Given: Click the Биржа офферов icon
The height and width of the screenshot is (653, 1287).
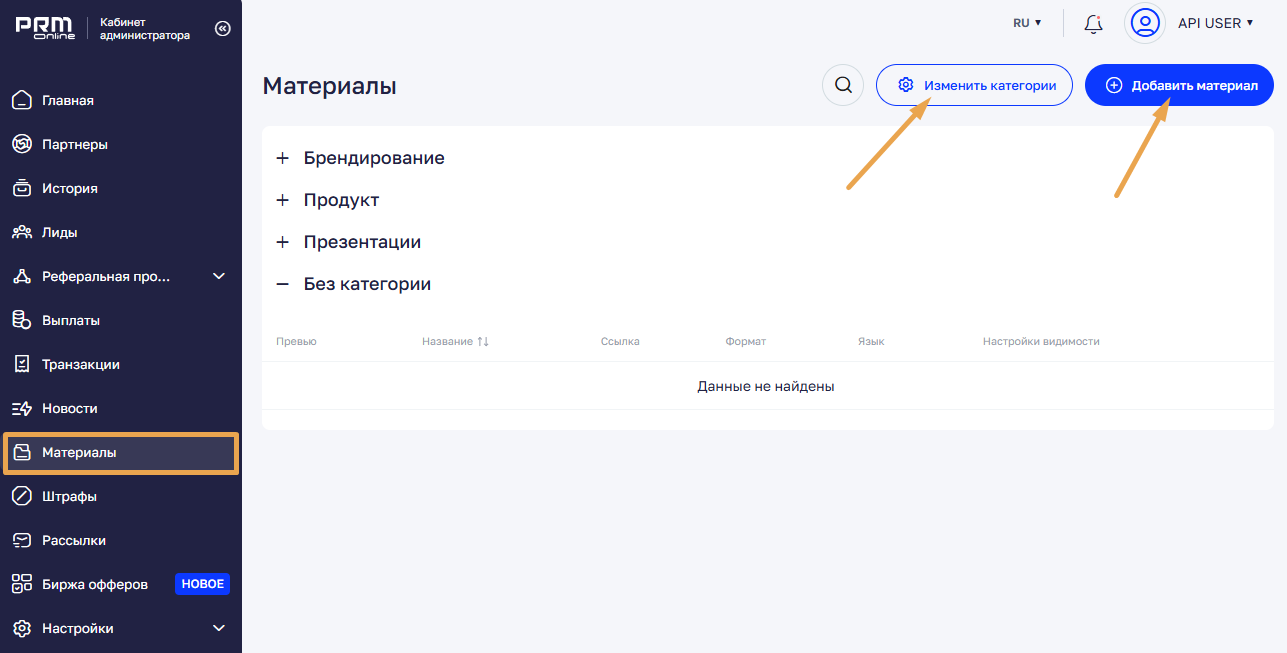Looking at the screenshot, I should [22, 585].
